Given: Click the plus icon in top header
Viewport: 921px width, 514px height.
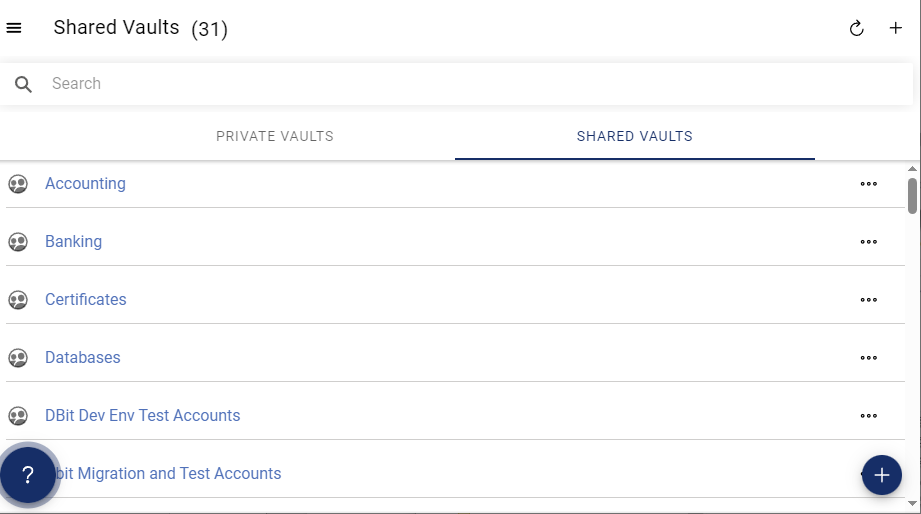Looking at the screenshot, I should (x=895, y=28).
